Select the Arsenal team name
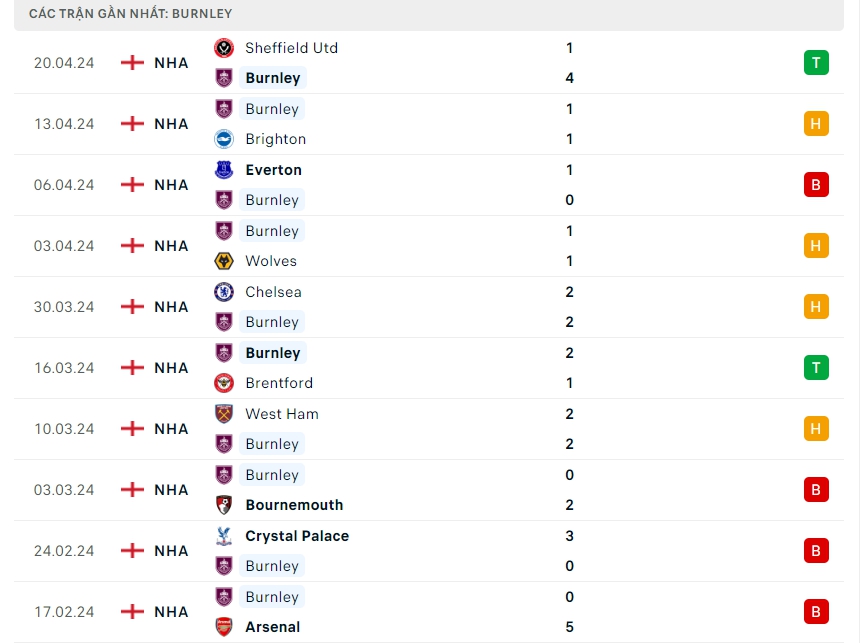 pyautogui.click(x=272, y=627)
